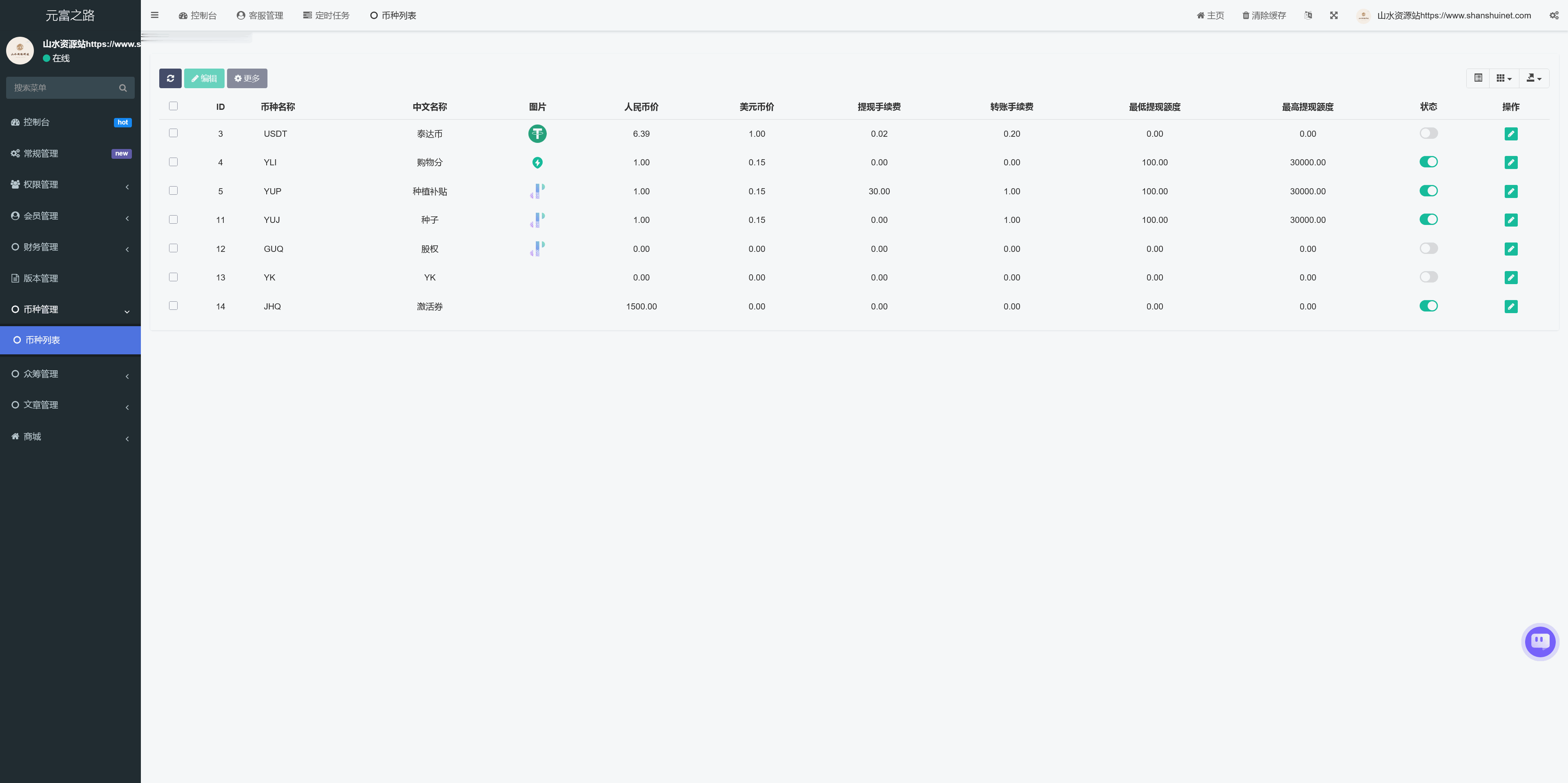Open the export data dropdown
The image size is (1568, 783).
tap(1533, 78)
